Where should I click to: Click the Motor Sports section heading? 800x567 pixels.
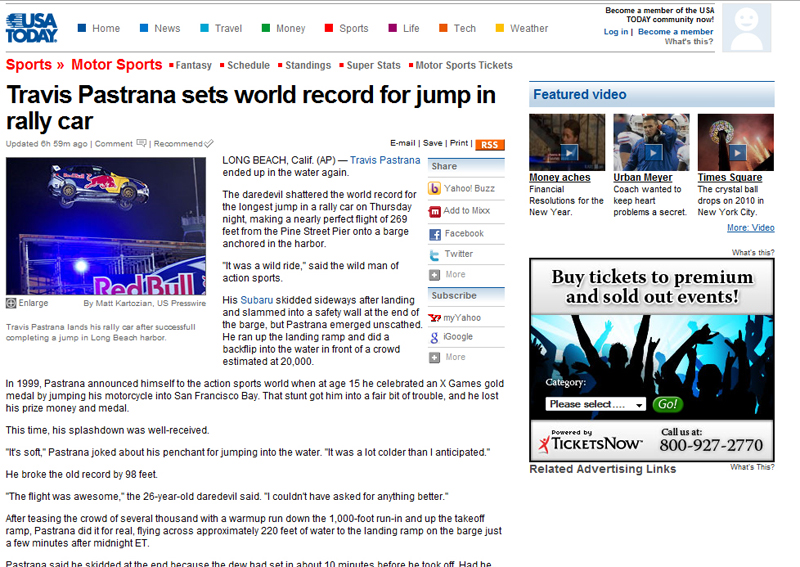116,65
